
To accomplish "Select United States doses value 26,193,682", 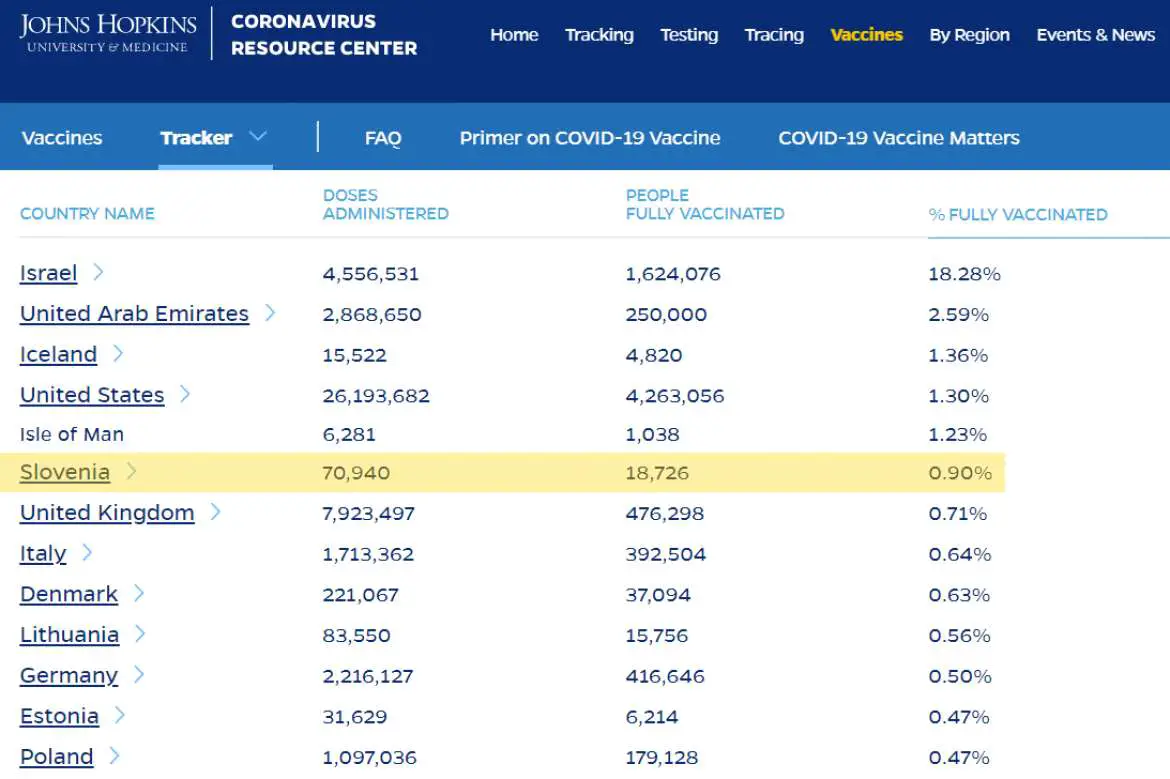I will 376,395.
